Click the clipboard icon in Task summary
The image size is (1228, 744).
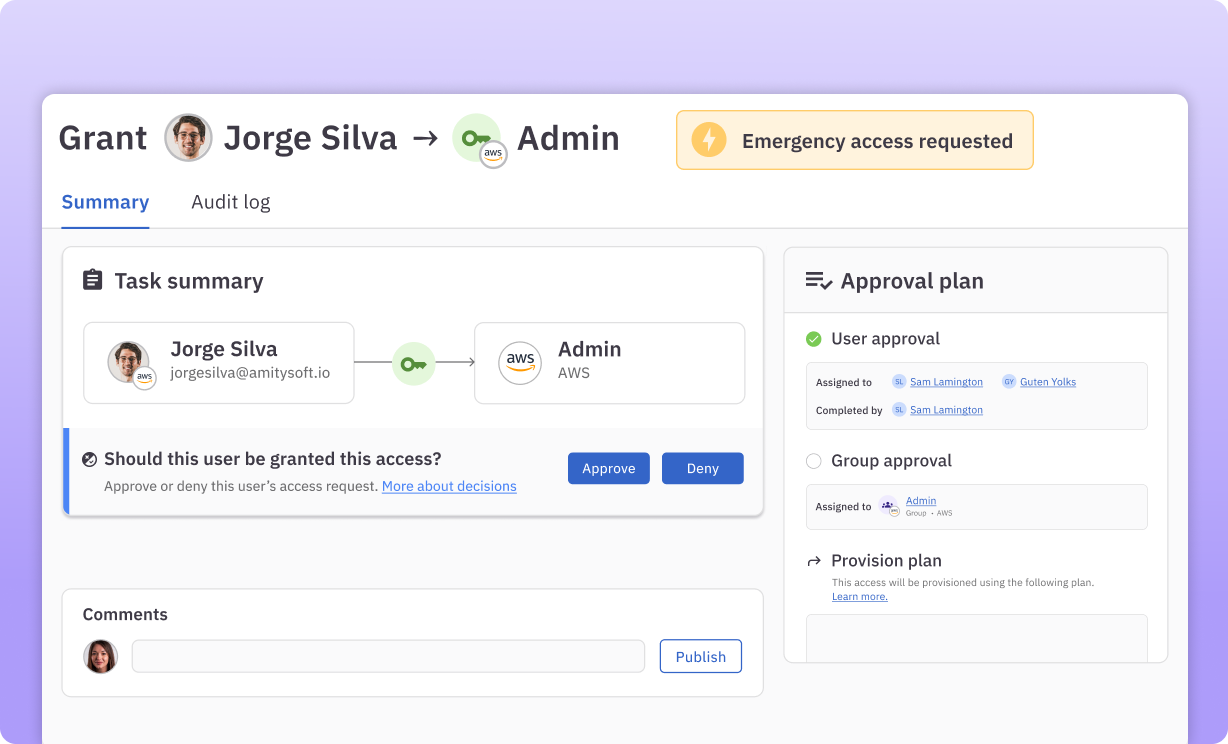pos(93,280)
